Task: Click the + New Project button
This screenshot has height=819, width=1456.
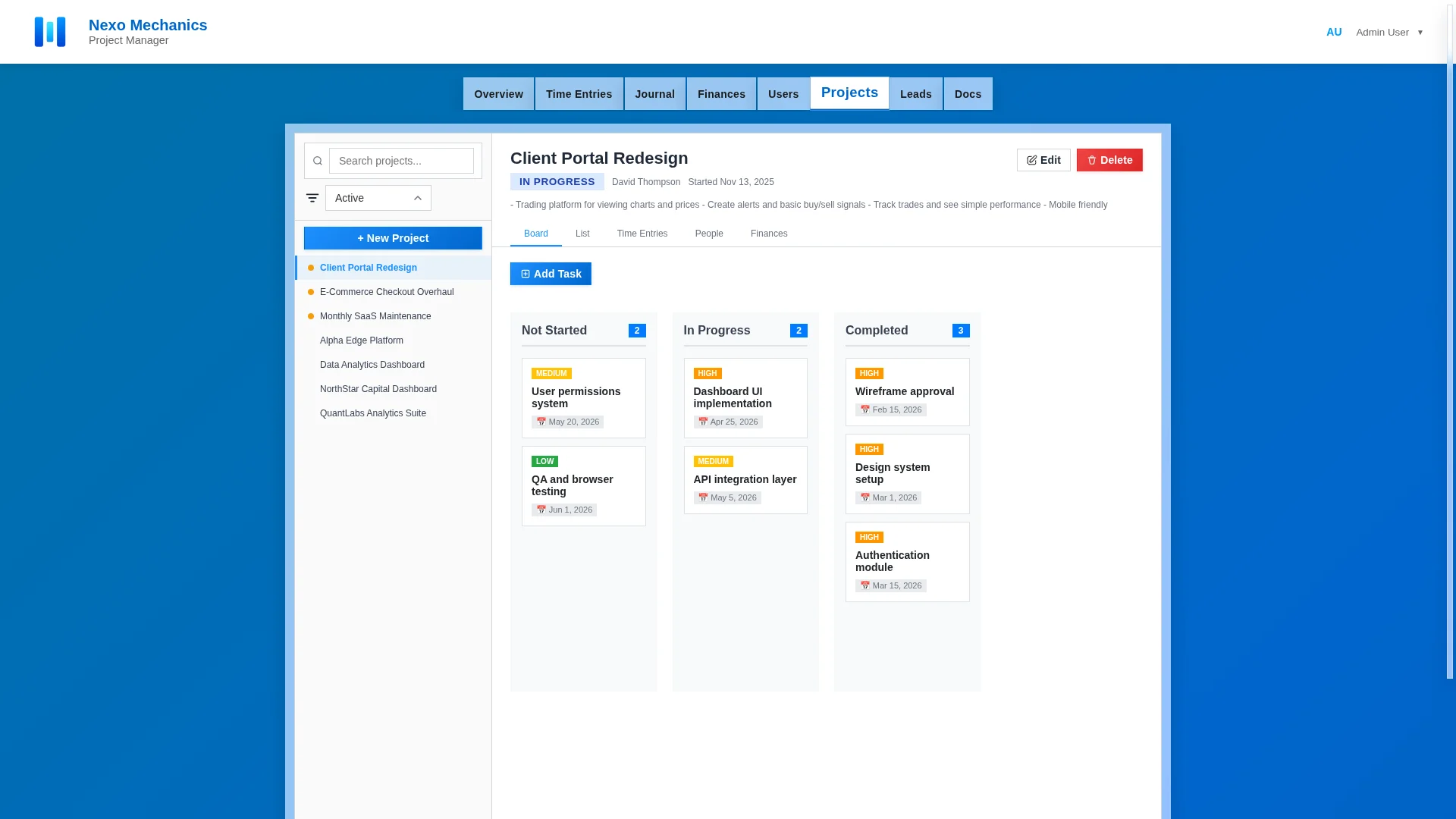Action: pyautogui.click(x=393, y=238)
